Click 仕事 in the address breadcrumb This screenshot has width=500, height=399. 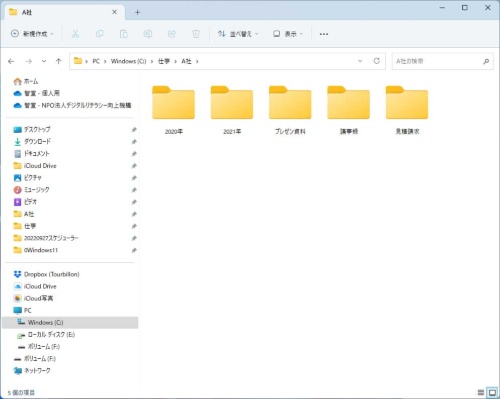click(164, 61)
